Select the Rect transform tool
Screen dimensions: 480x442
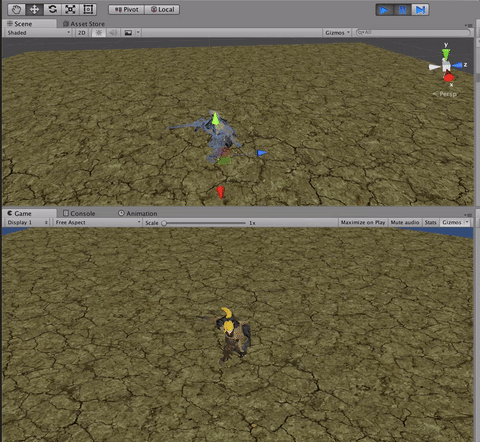click(x=88, y=9)
